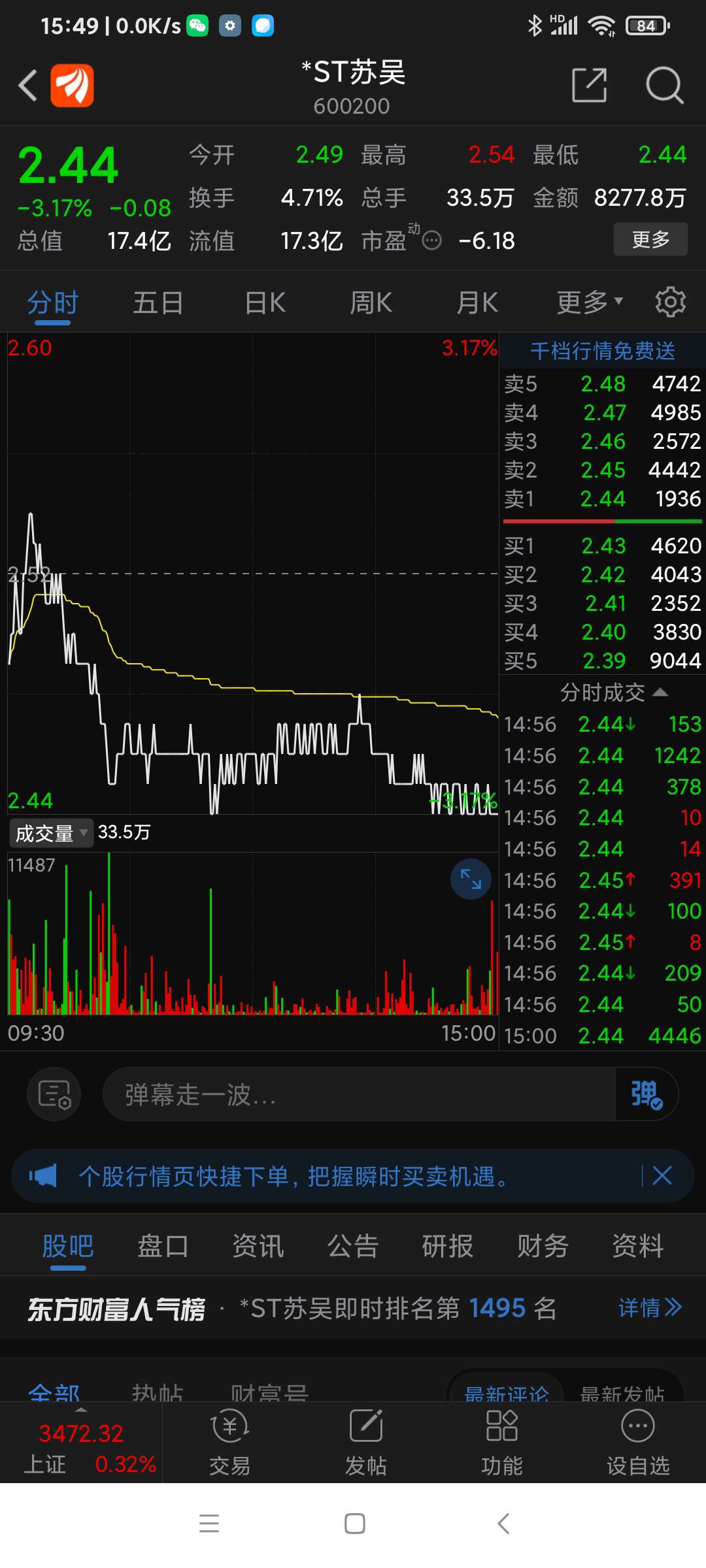
Task: Tap 卖5 ask row at 2.48
Action: (x=602, y=384)
